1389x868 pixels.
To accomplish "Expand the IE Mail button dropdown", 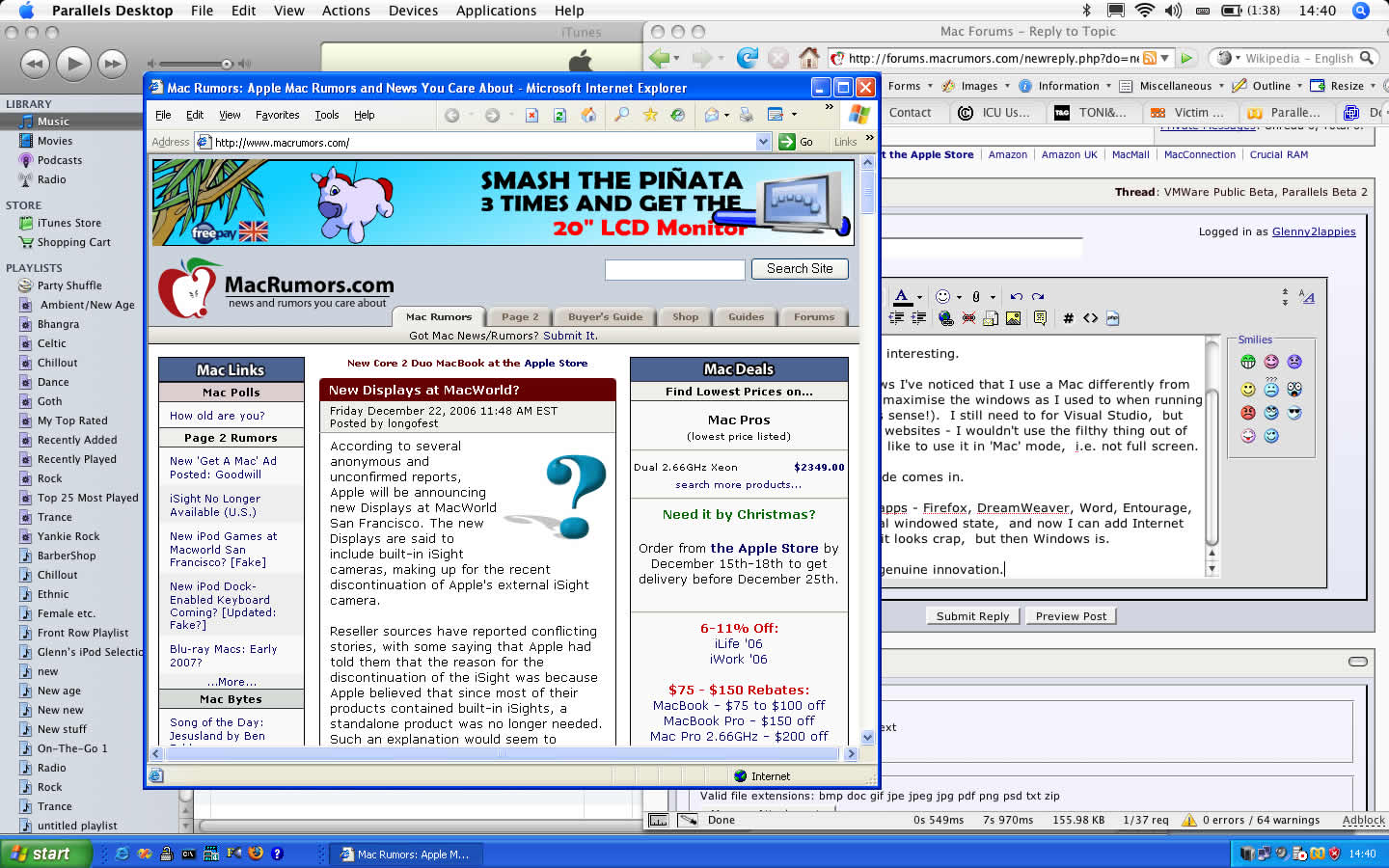I will click(x=726, y=115).
